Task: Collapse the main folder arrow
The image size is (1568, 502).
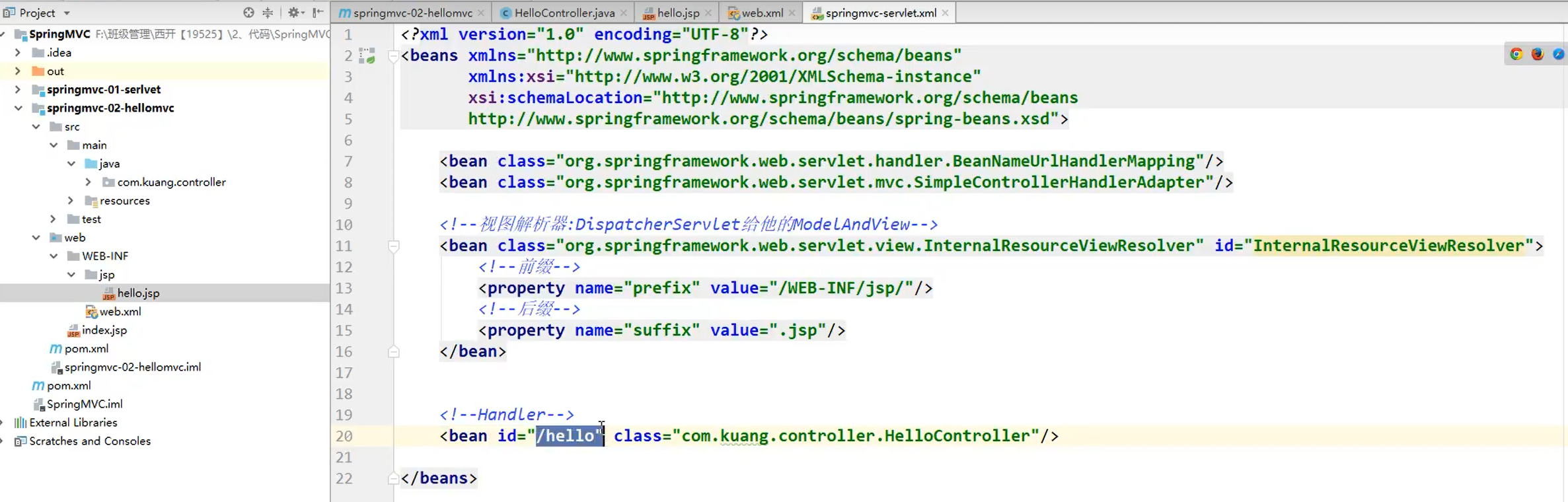Action: 54,145
